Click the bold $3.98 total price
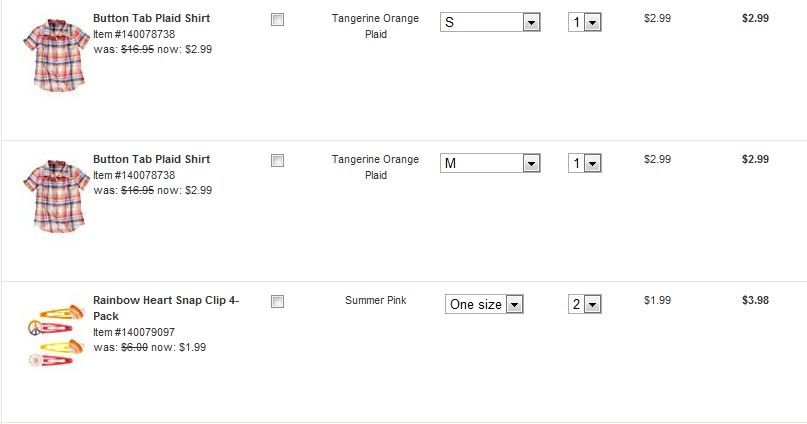 point(755,300)
